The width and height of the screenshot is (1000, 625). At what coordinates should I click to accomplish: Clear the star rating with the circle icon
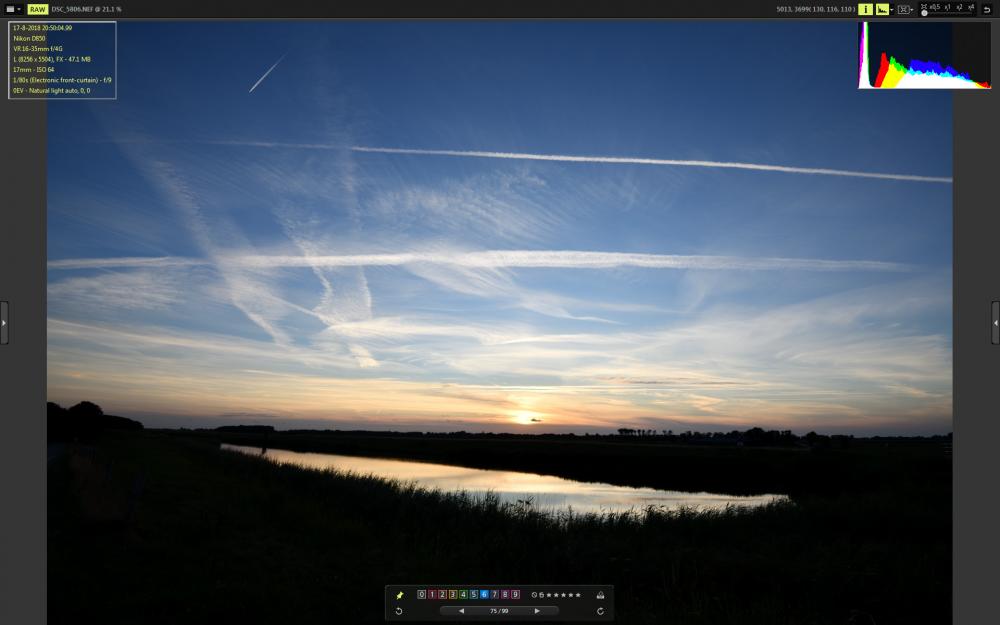point(534,595)
